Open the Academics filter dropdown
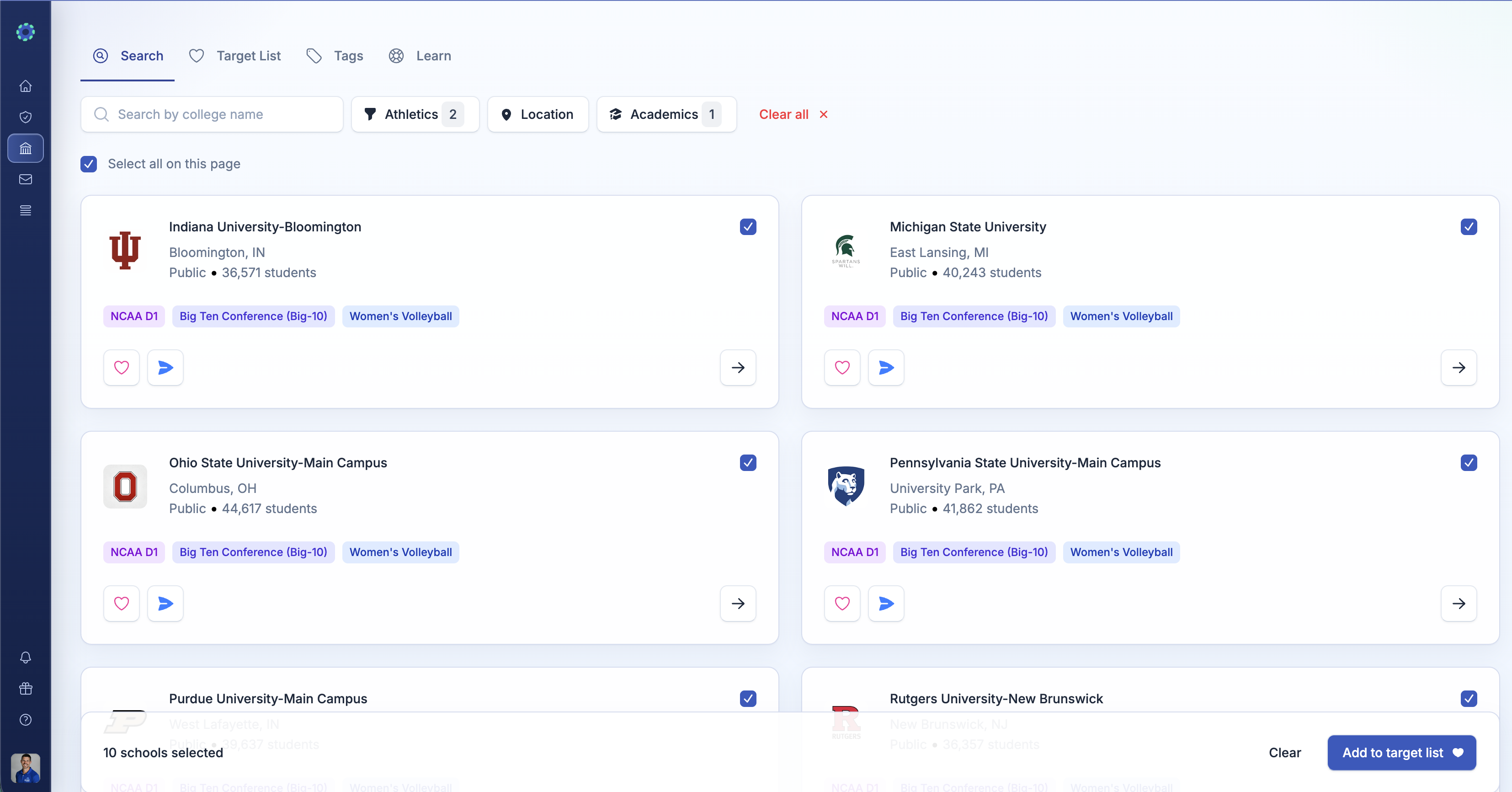 667,114
